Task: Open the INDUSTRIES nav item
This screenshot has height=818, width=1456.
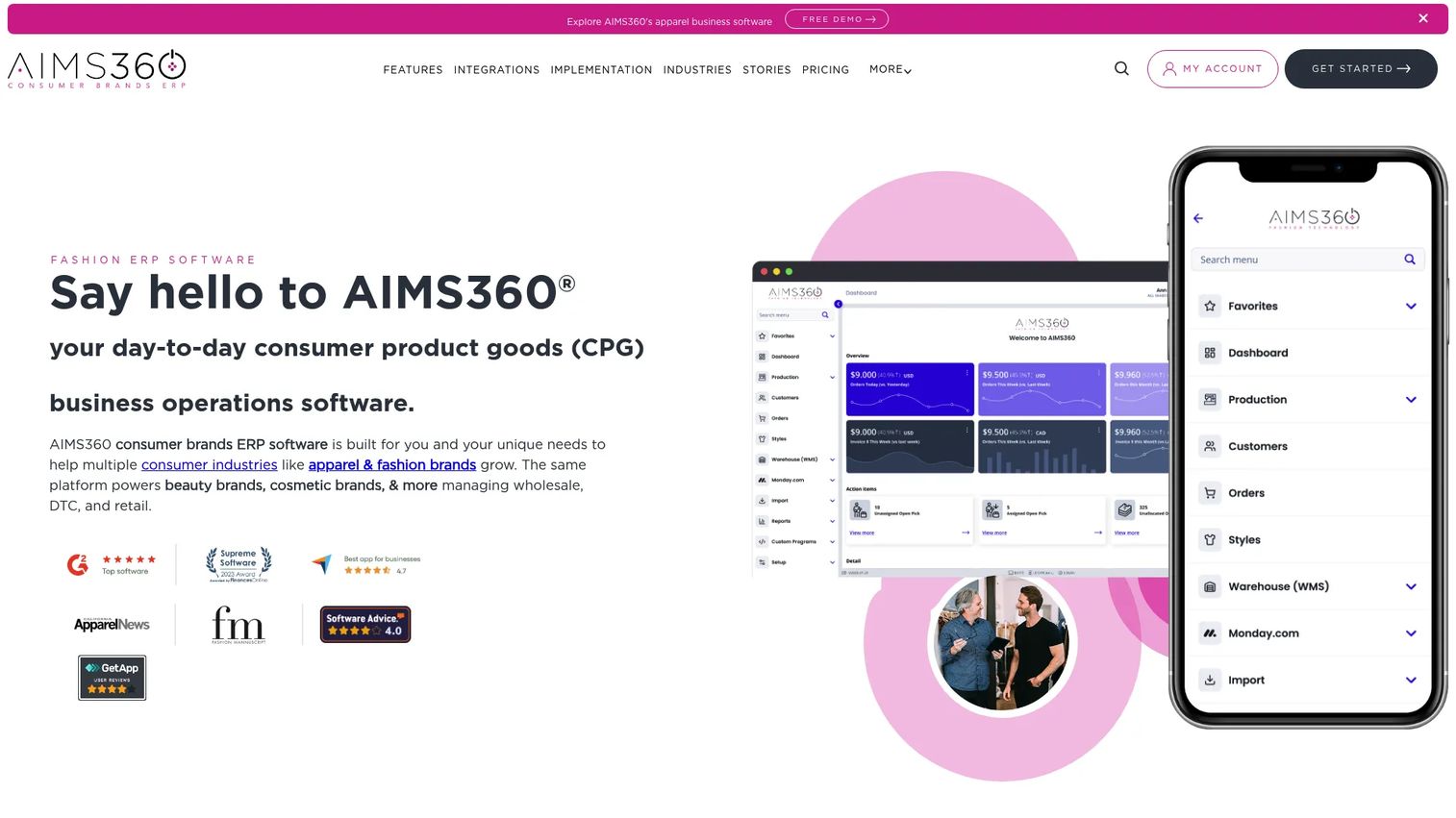Action: (697, 70)
